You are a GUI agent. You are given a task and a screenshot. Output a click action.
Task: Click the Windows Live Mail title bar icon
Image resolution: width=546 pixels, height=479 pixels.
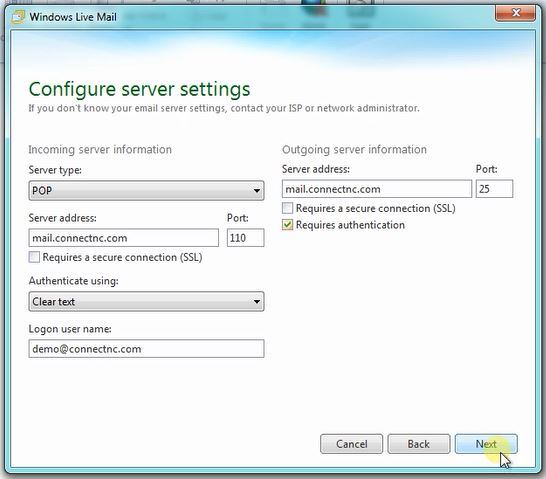point(18,17)
